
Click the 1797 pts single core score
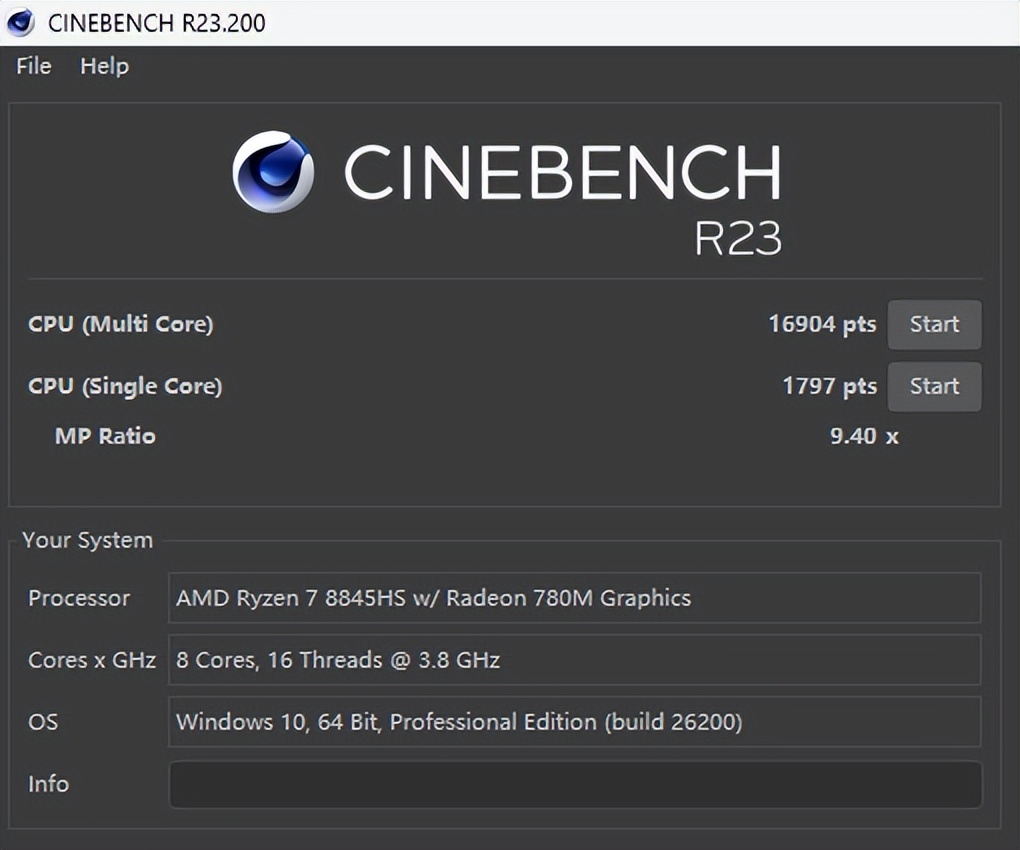[829, 386]
